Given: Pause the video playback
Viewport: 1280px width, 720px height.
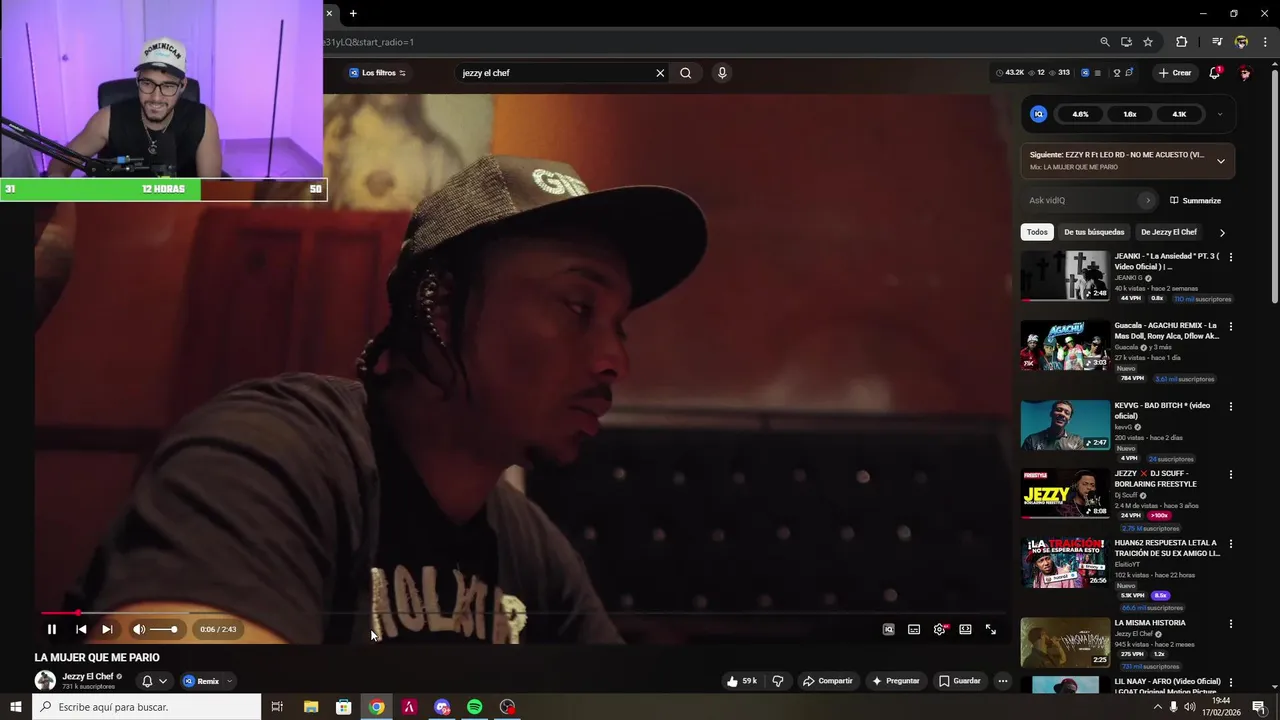Looking at the screenshot, I should [52, 629].
